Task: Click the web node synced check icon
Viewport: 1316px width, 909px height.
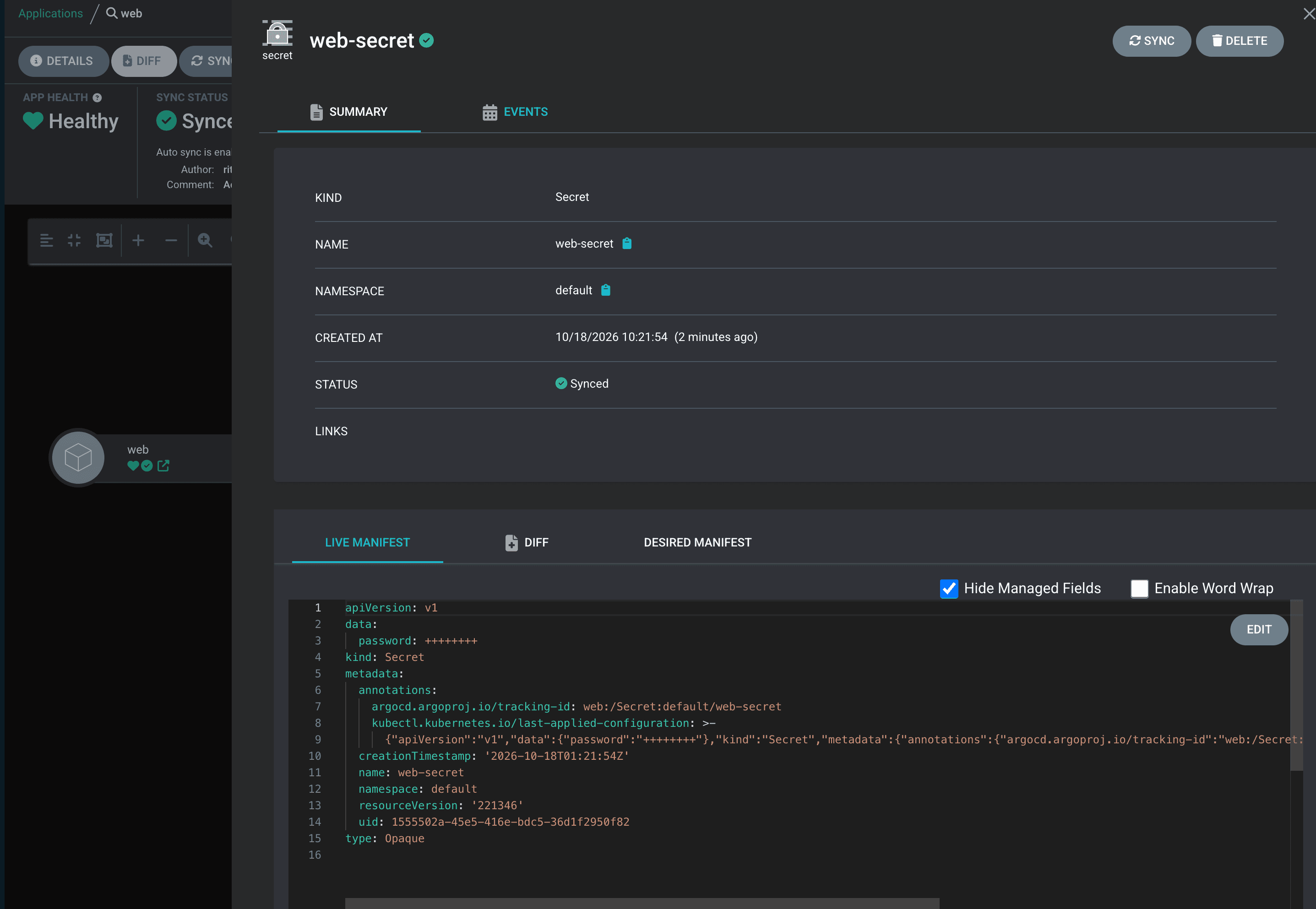Action: tap(147, 466)
